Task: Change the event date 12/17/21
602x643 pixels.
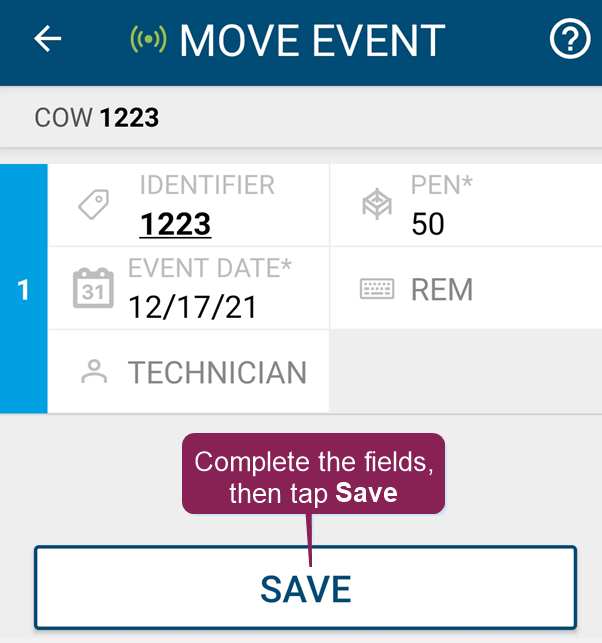Action: [193, 306]
